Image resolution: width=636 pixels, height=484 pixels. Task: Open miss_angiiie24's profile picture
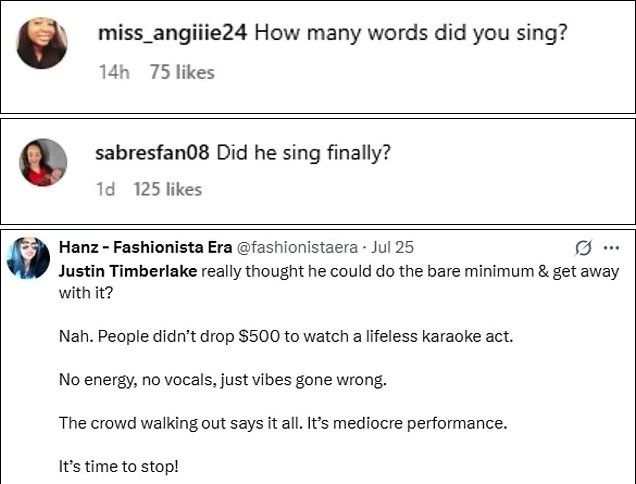(x=42, y=45)
